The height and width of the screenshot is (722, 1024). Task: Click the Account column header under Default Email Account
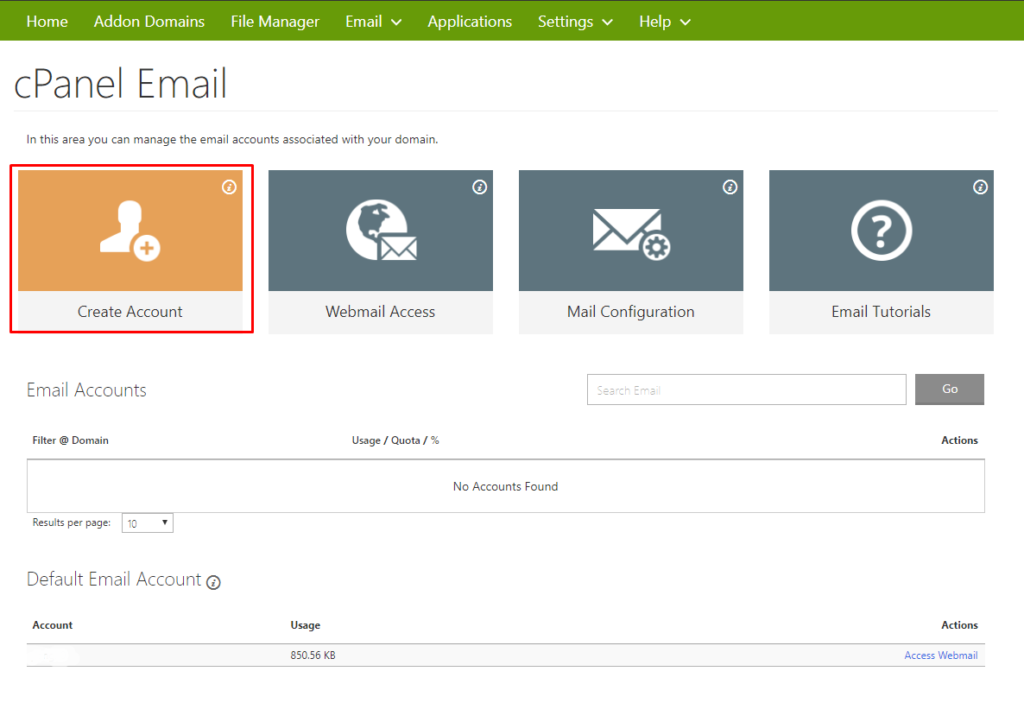click(x=52, y=625)
